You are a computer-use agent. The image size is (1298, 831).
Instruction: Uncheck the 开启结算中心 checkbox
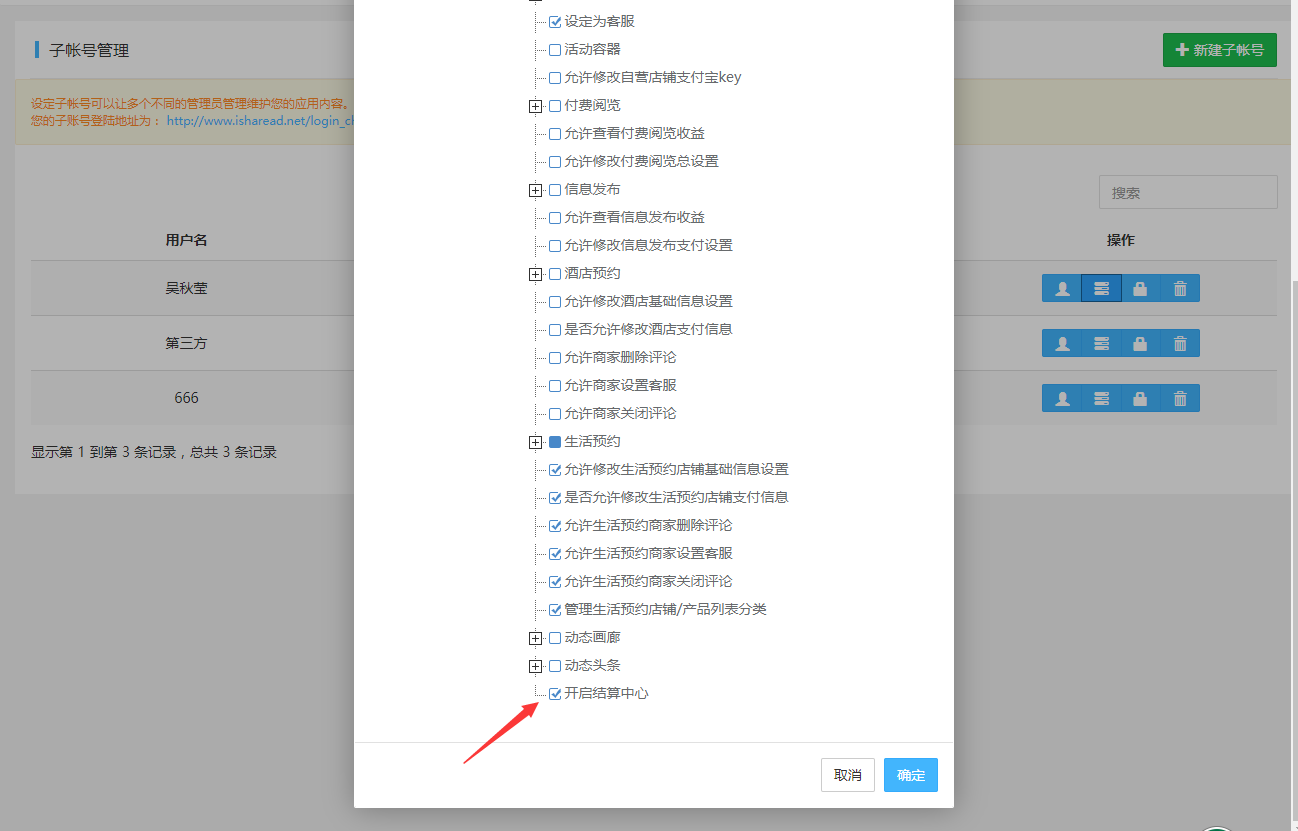click(x=555, y=693)
